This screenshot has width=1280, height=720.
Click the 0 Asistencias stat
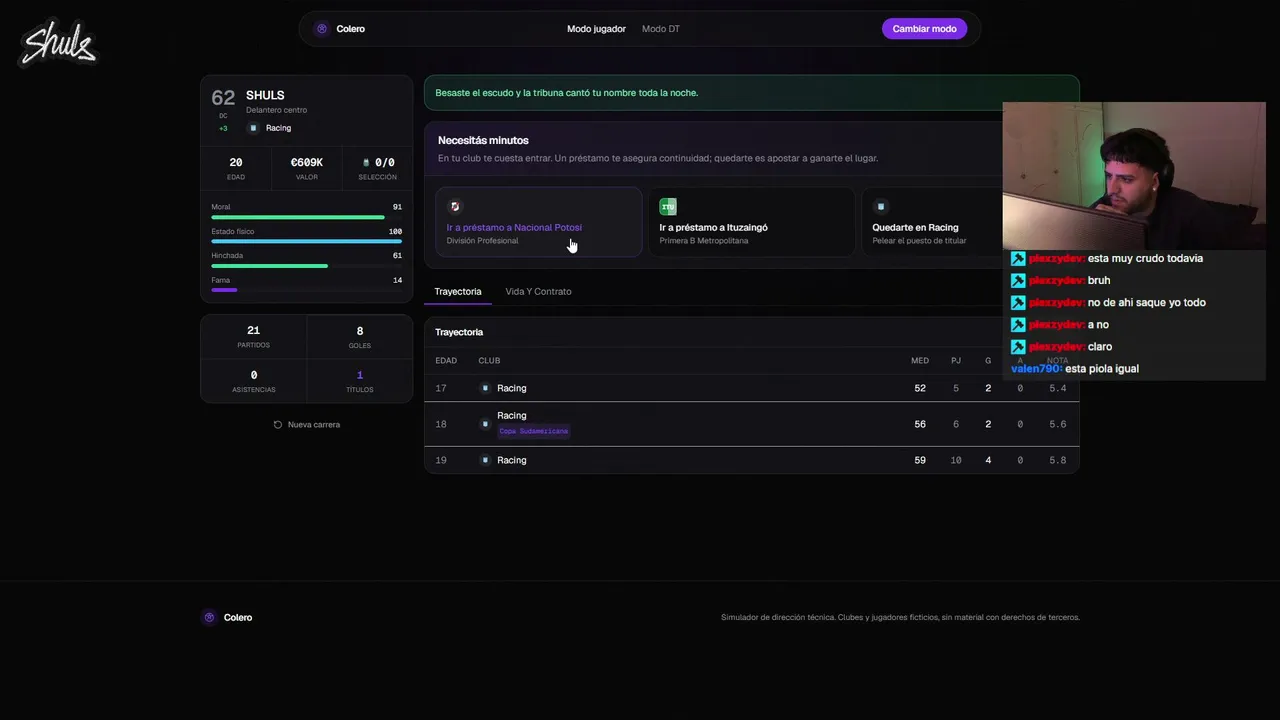253,381
